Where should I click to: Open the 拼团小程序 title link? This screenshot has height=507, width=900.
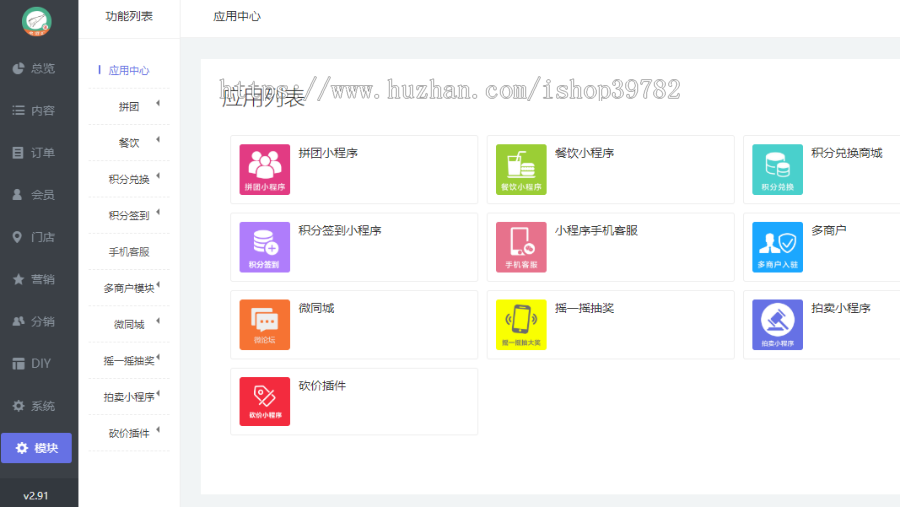tap(328, 153)
